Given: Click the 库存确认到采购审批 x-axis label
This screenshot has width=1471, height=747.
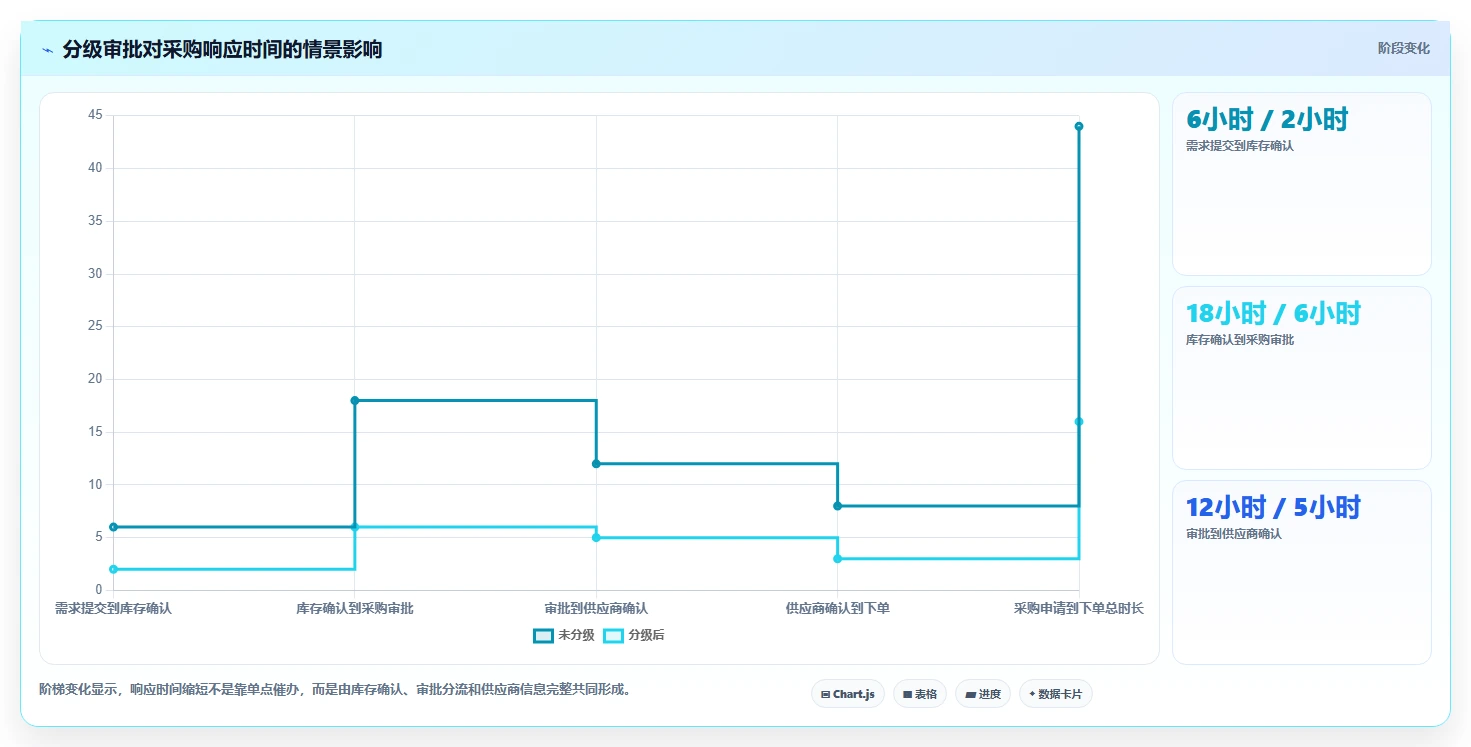Looking at the screenshot, I should pyautogui.click(x=355, y=608).
